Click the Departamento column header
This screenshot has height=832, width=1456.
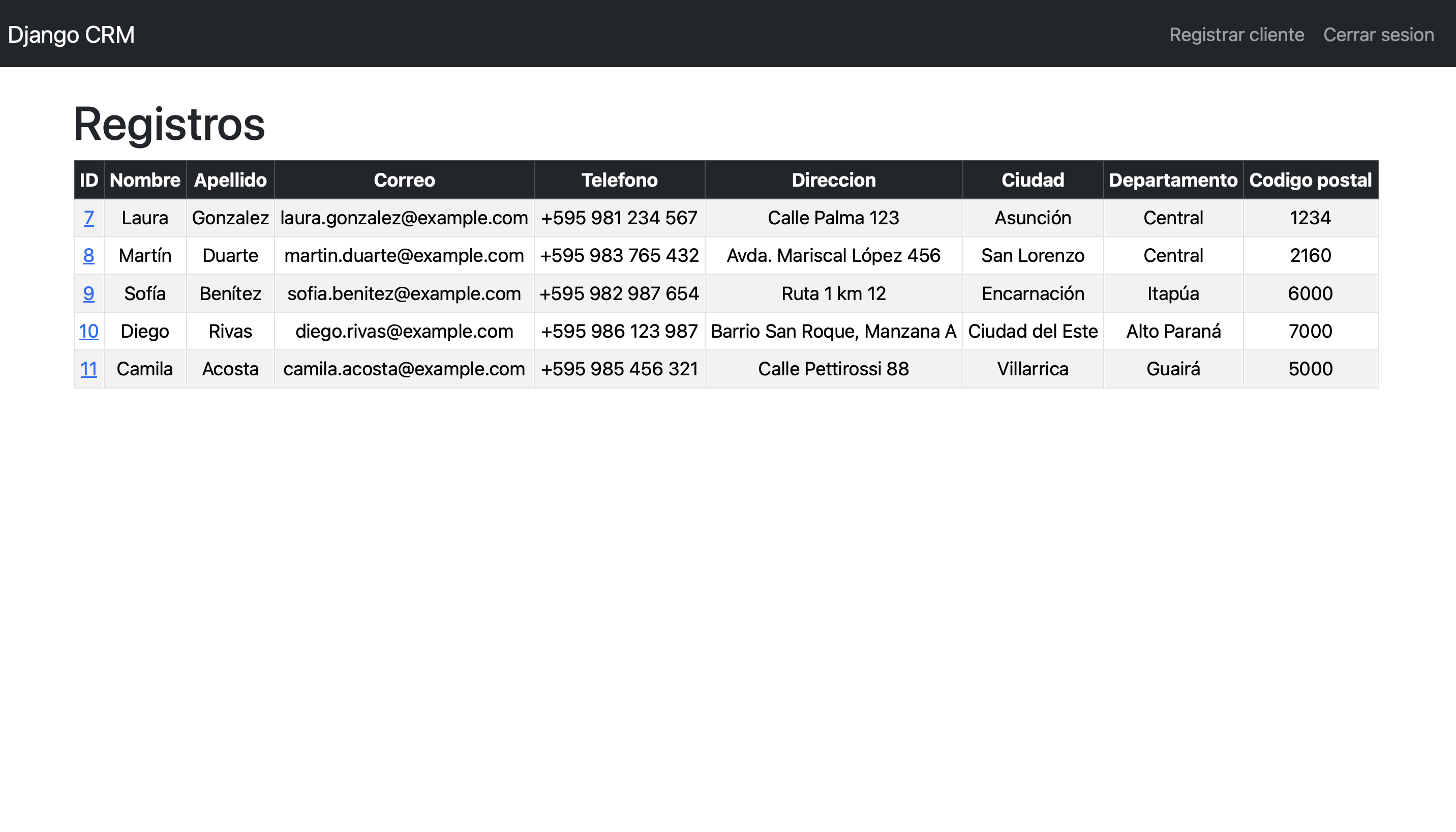pos(1173,180)
